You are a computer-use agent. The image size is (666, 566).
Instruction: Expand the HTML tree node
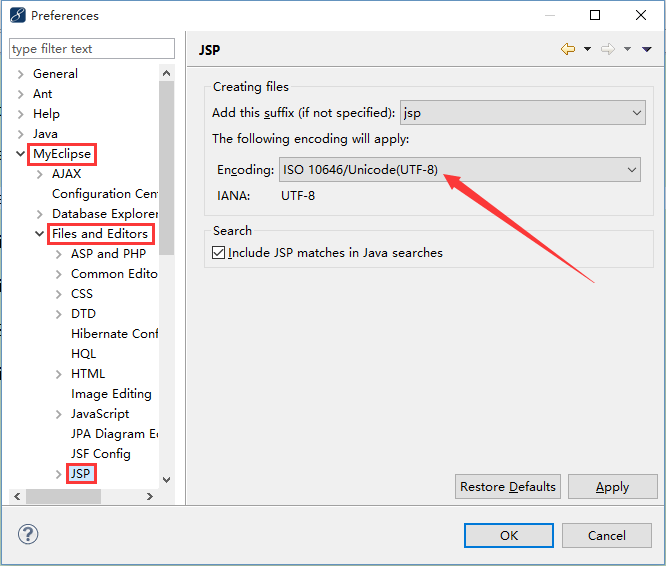59,374
